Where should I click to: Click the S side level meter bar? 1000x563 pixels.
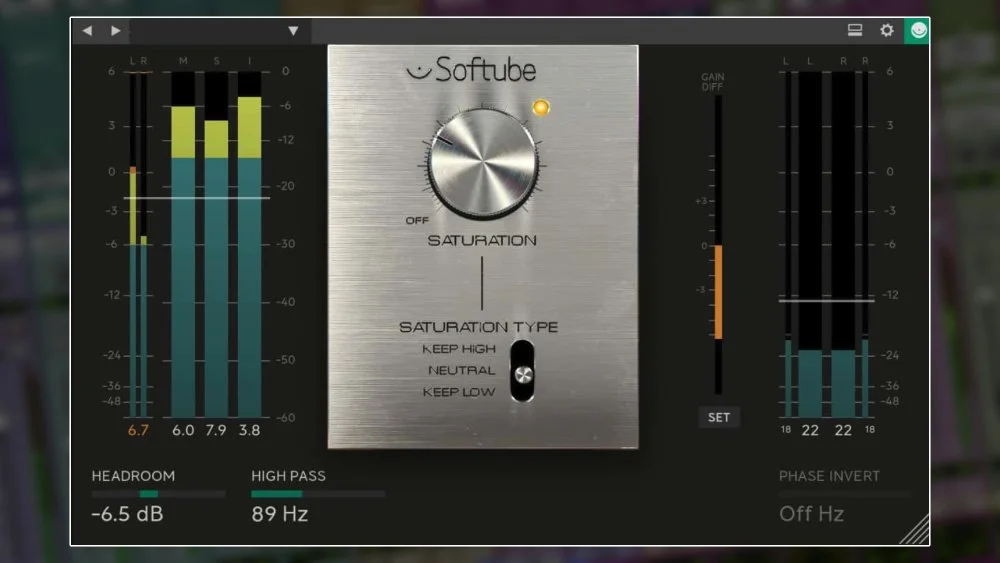(216, 244)
